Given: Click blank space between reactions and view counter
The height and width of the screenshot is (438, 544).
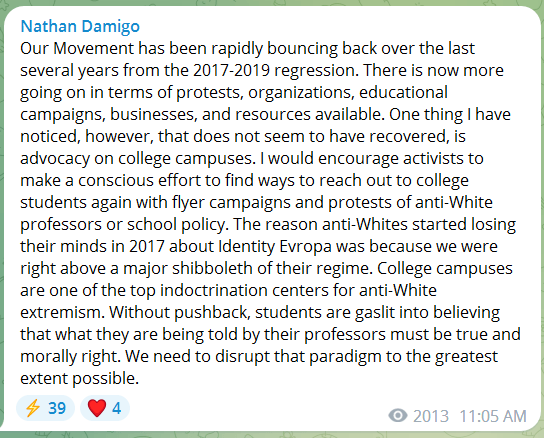Looking at the screenshot, I should click(x=257, y=410).
